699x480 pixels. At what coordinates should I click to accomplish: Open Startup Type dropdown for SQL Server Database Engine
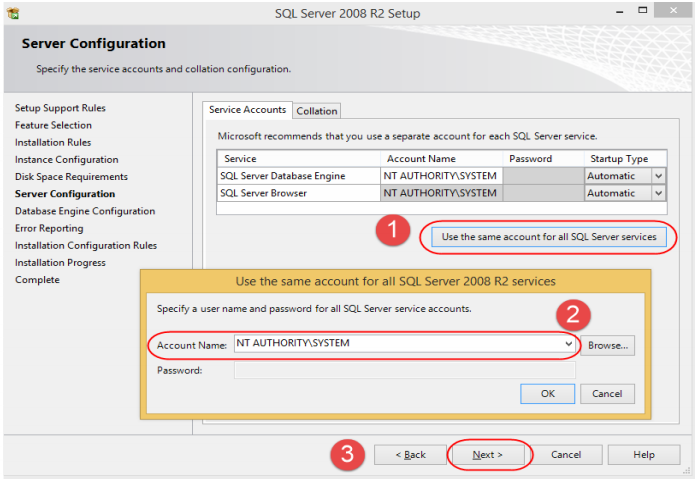tap(658, 176)
